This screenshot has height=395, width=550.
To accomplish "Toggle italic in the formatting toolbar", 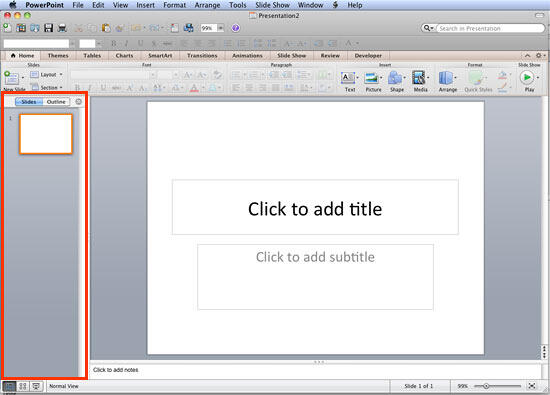I will click(126, 43).
